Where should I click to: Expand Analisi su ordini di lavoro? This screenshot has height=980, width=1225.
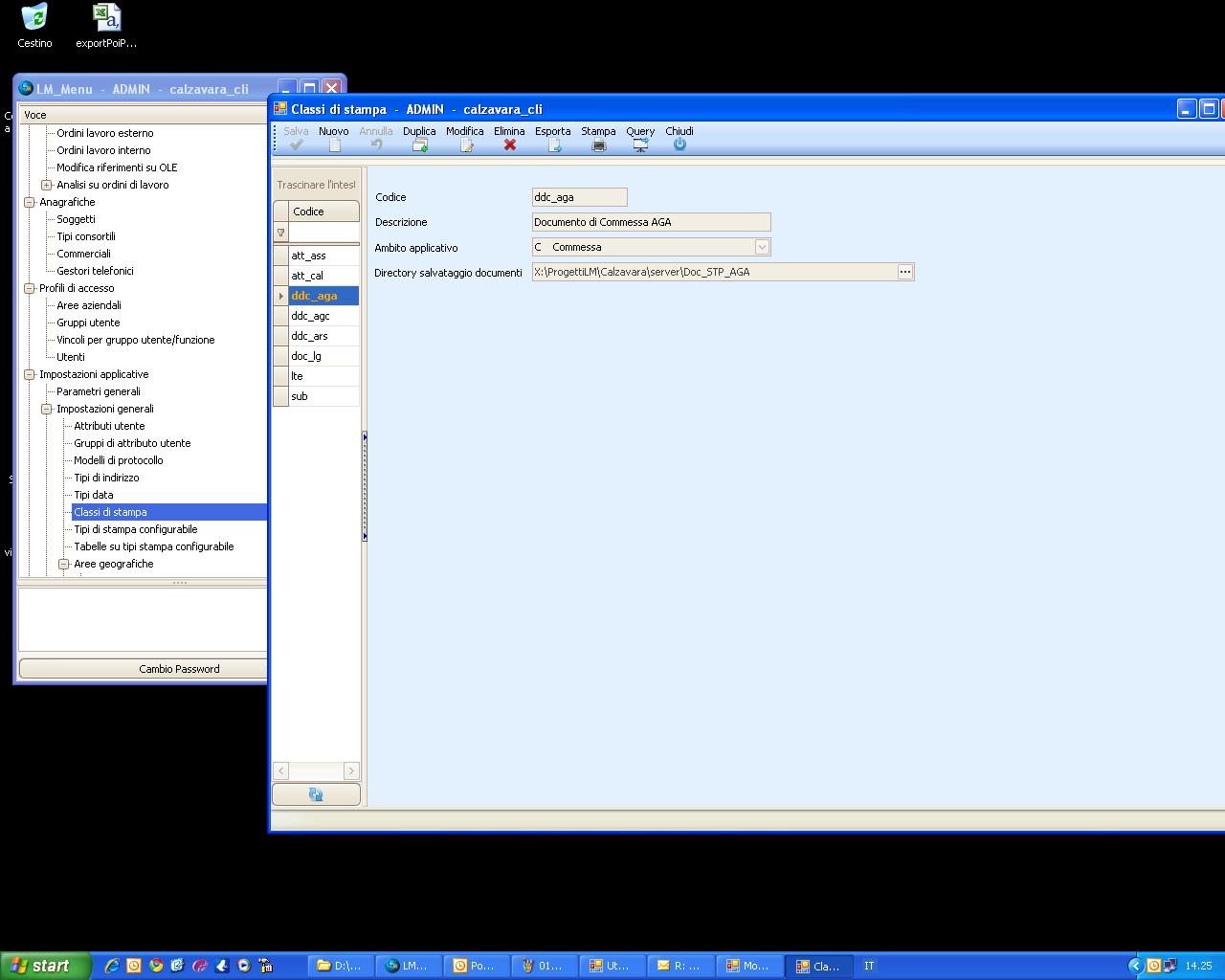coord(47,185)
